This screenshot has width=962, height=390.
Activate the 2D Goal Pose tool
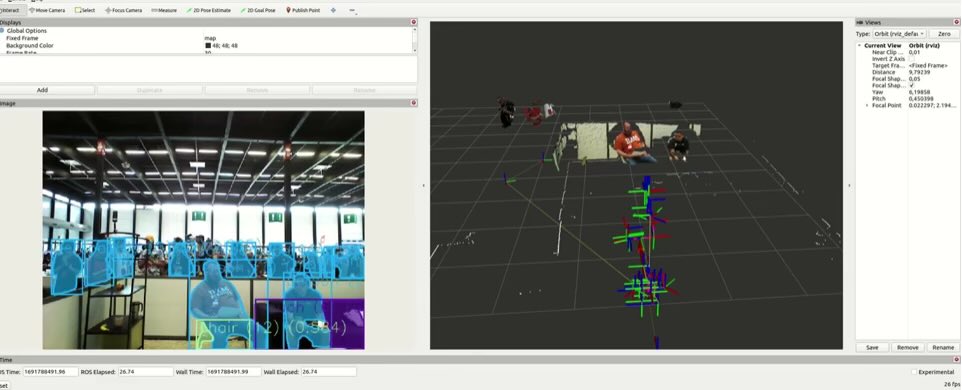click(258, 10)
